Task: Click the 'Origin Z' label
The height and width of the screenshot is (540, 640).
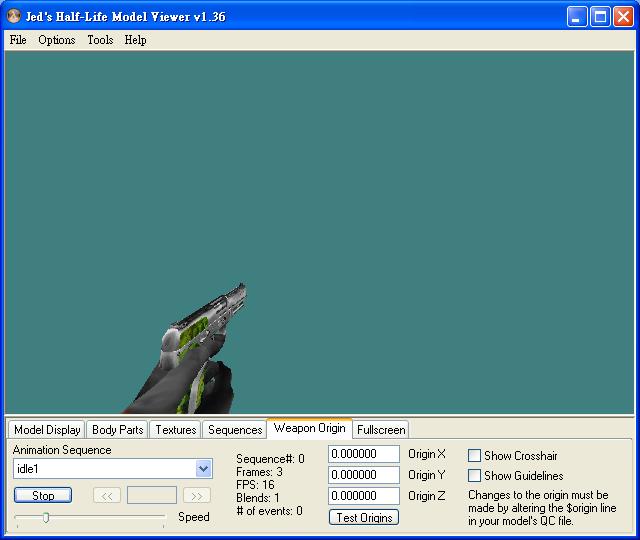Action: [x=427, y=496]
